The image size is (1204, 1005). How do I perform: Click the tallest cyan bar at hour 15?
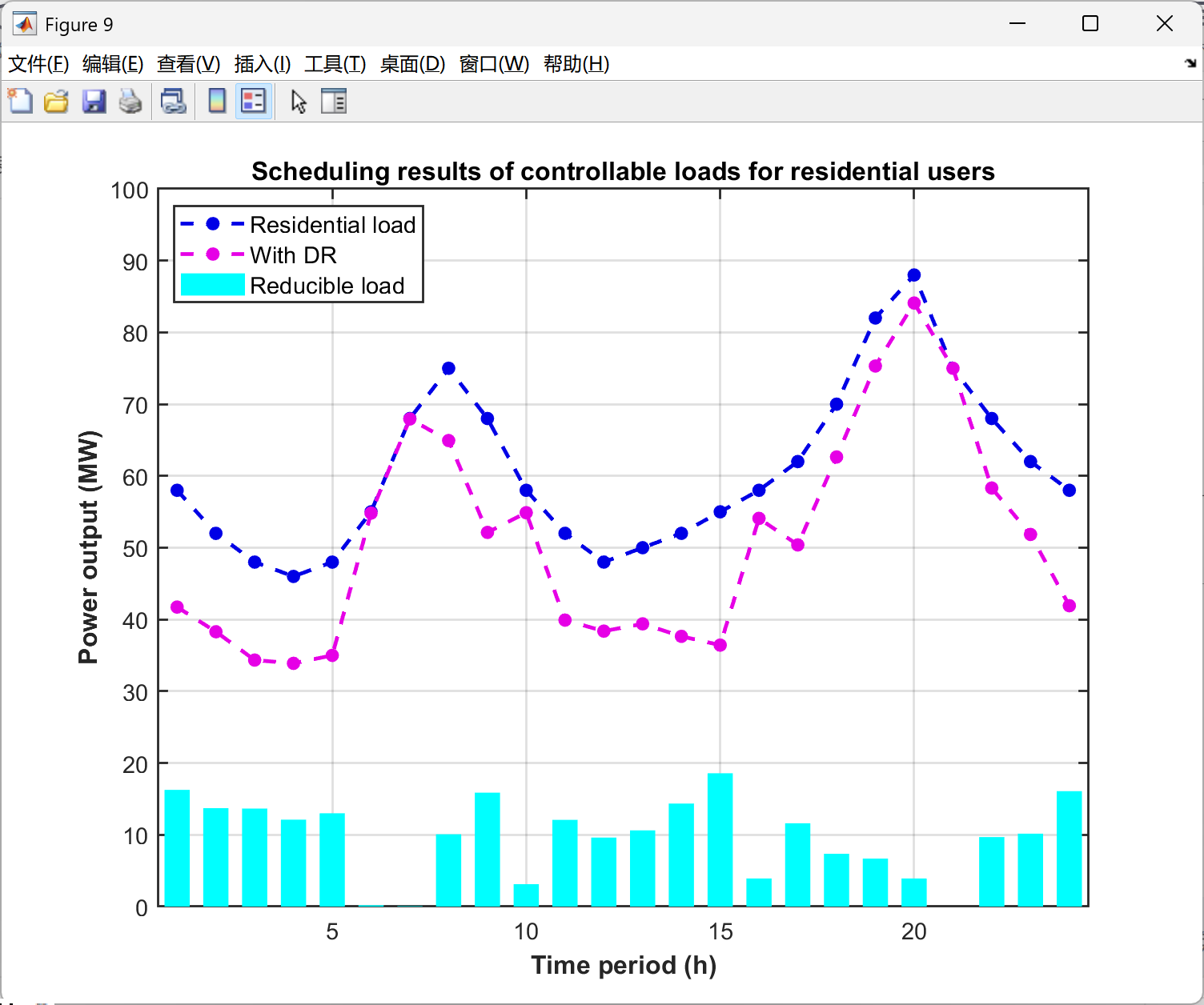(720, 839)
